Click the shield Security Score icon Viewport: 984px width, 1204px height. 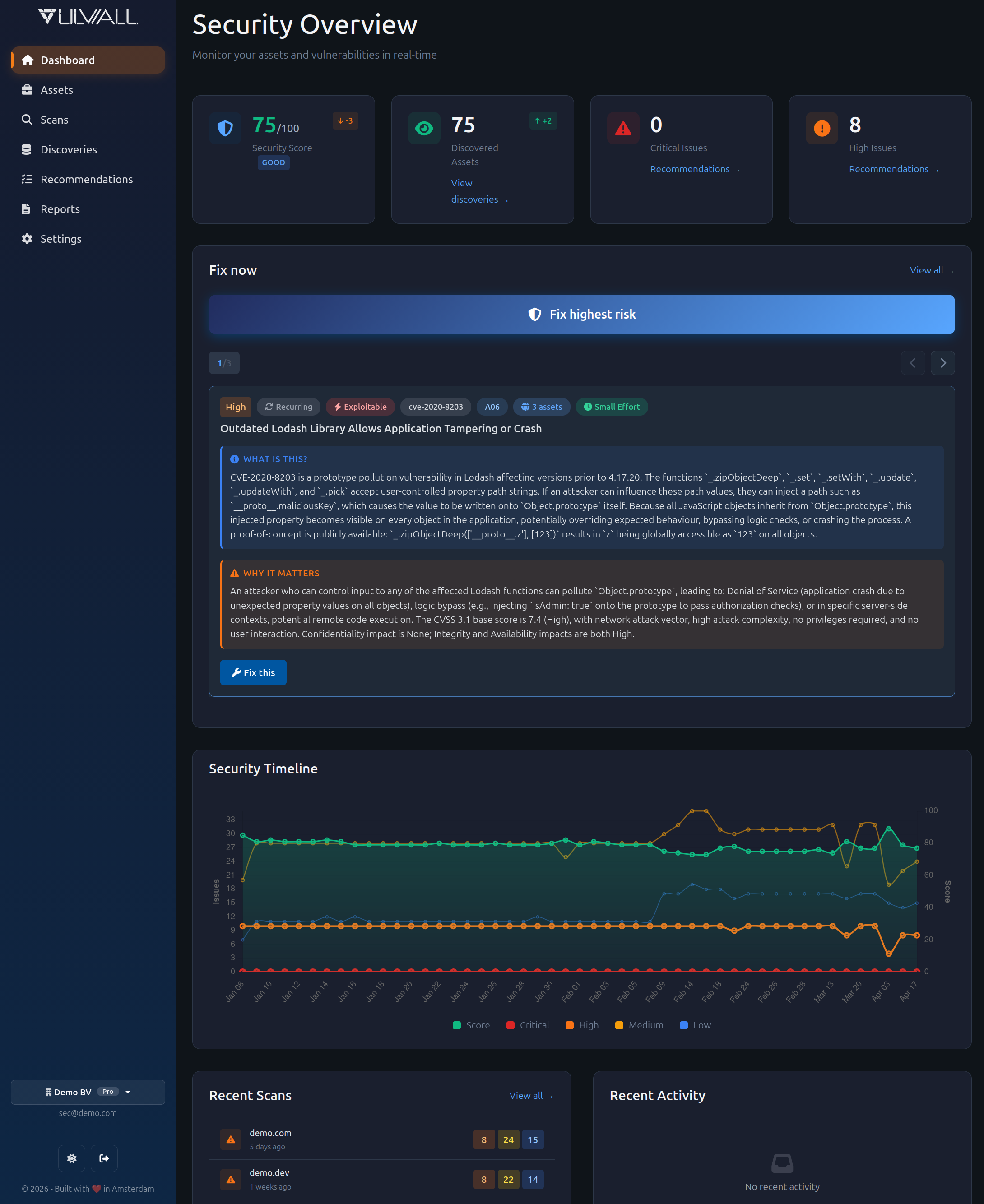click(x=225, y=128)
